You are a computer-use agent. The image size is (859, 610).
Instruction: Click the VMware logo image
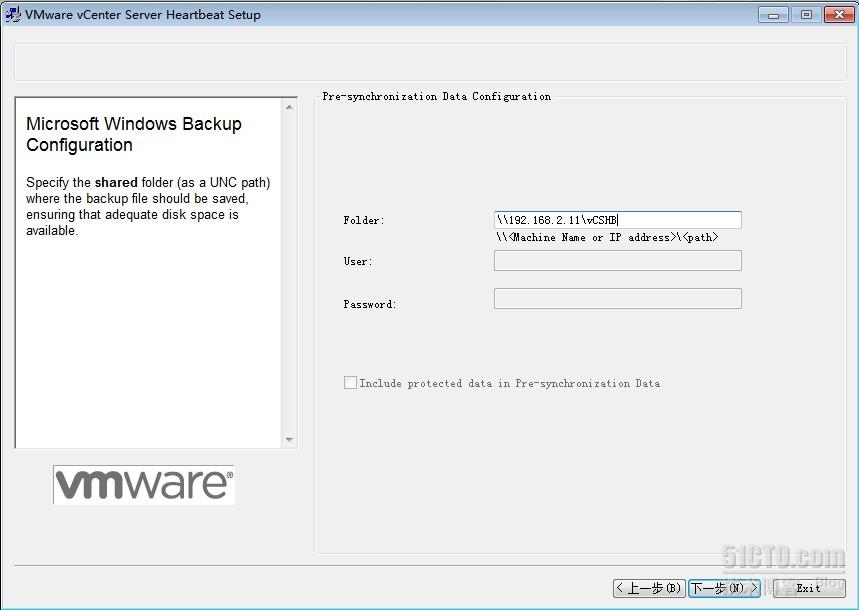(x=144, y=484)
